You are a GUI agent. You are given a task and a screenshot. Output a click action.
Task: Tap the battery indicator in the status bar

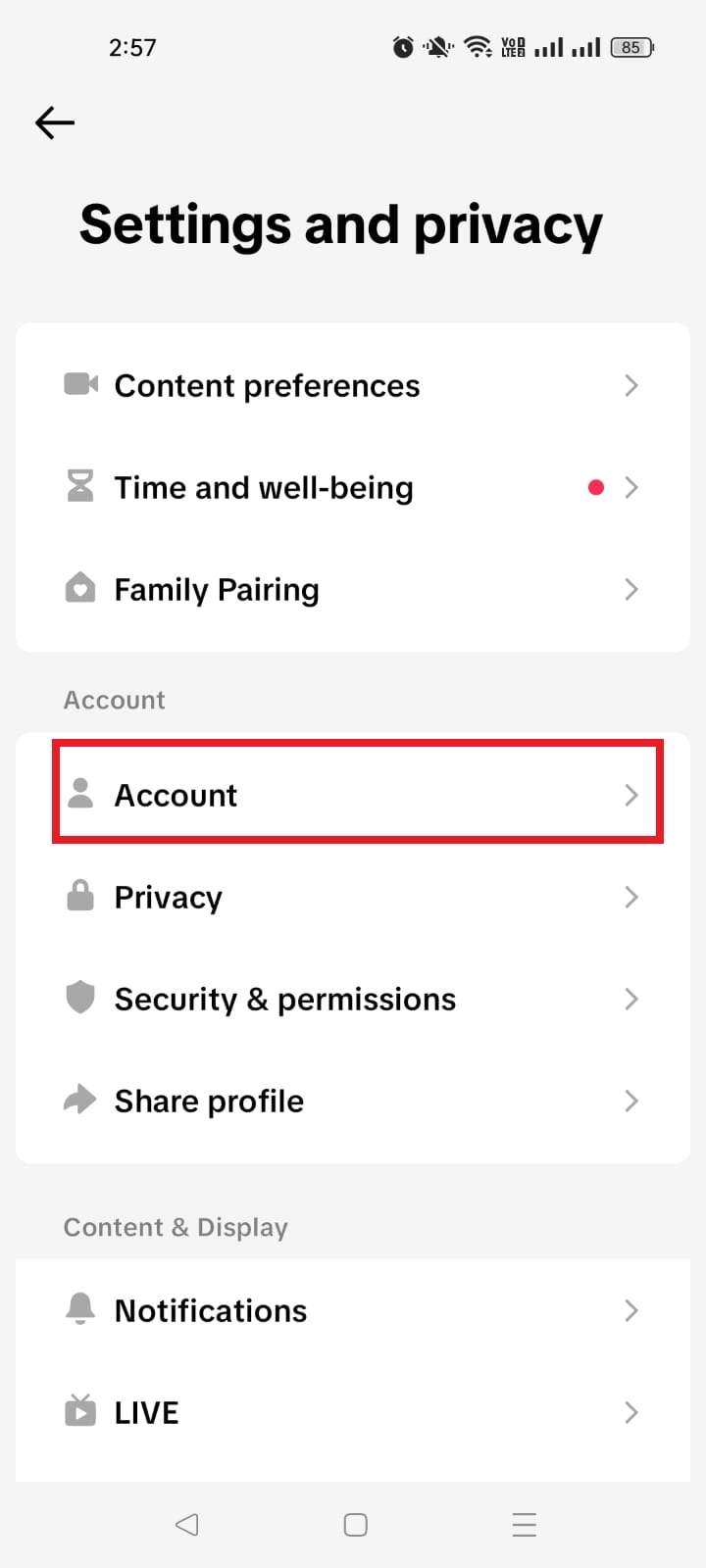pos(630,47)
